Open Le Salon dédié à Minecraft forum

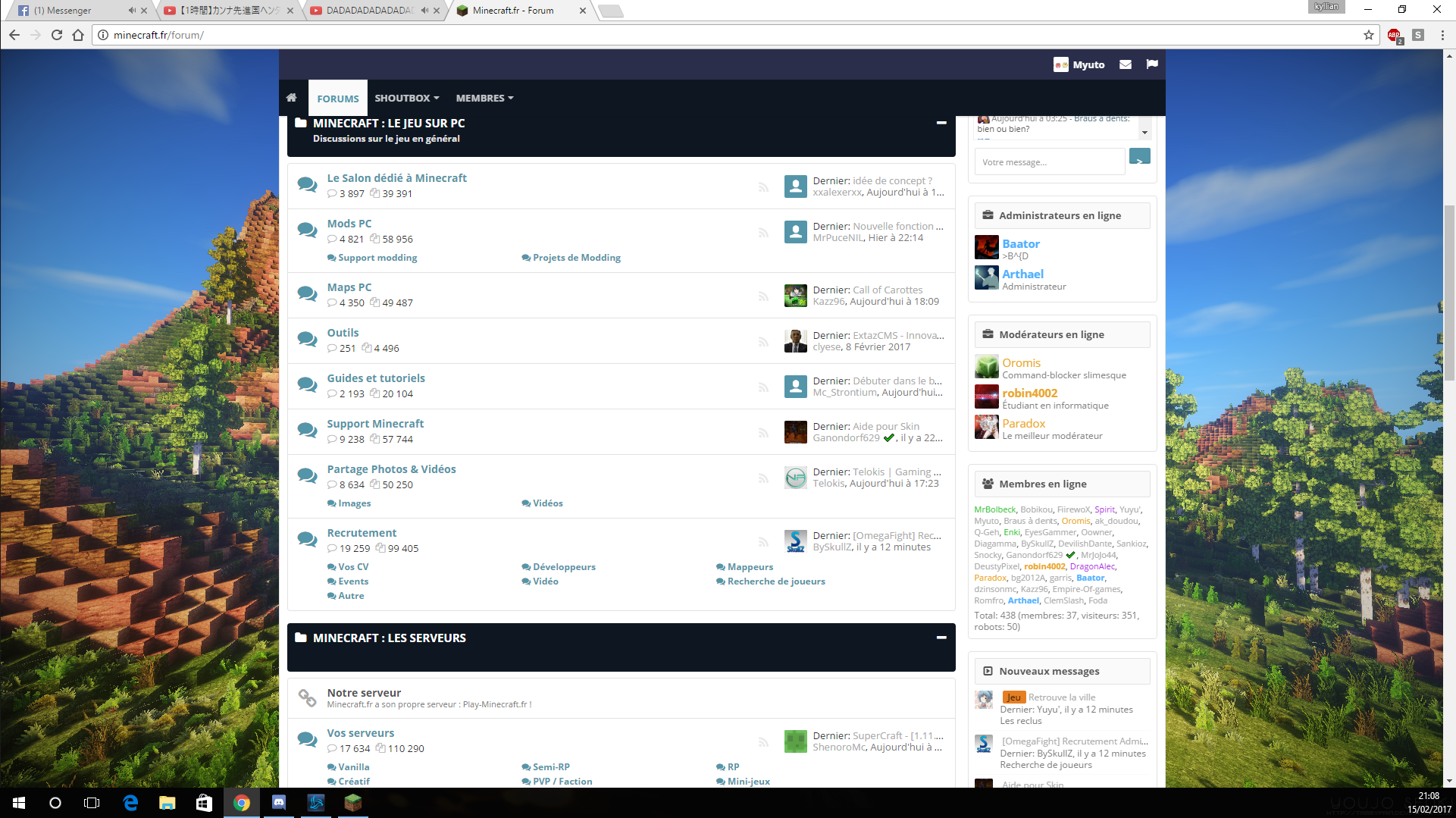(x=397, y=178)
